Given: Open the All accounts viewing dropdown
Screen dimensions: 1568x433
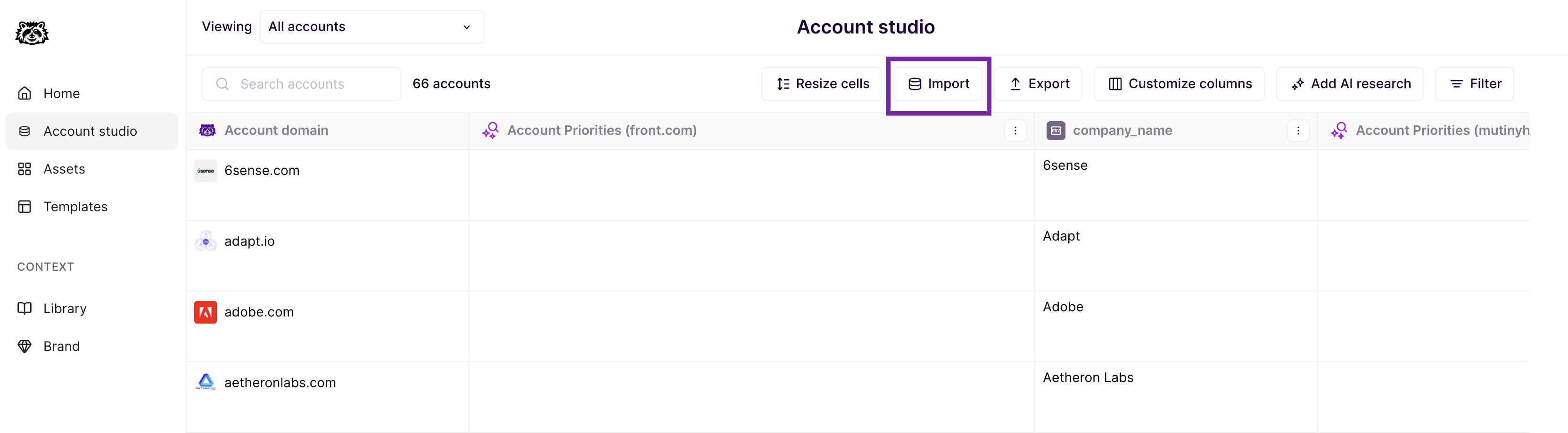Looking at the screenshot, I should tap(371, 27).
